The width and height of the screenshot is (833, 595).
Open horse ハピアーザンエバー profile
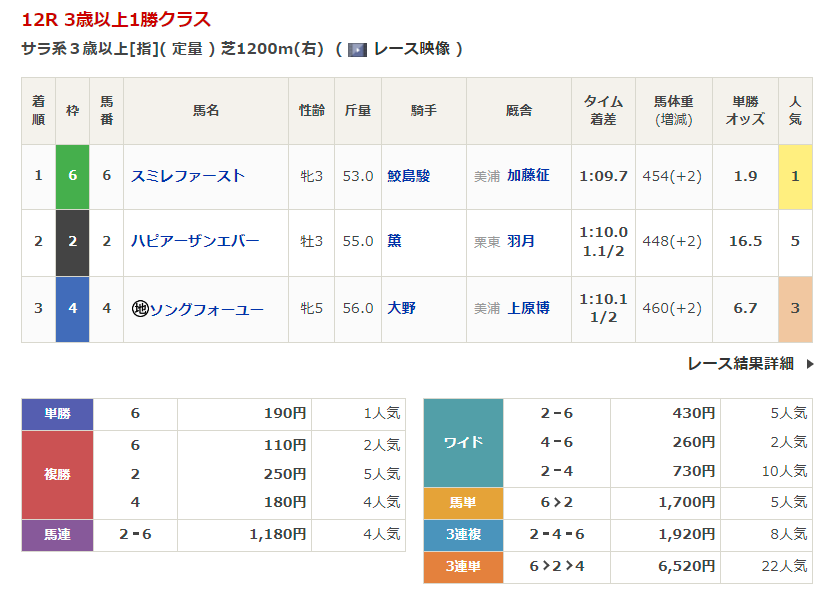195,241
